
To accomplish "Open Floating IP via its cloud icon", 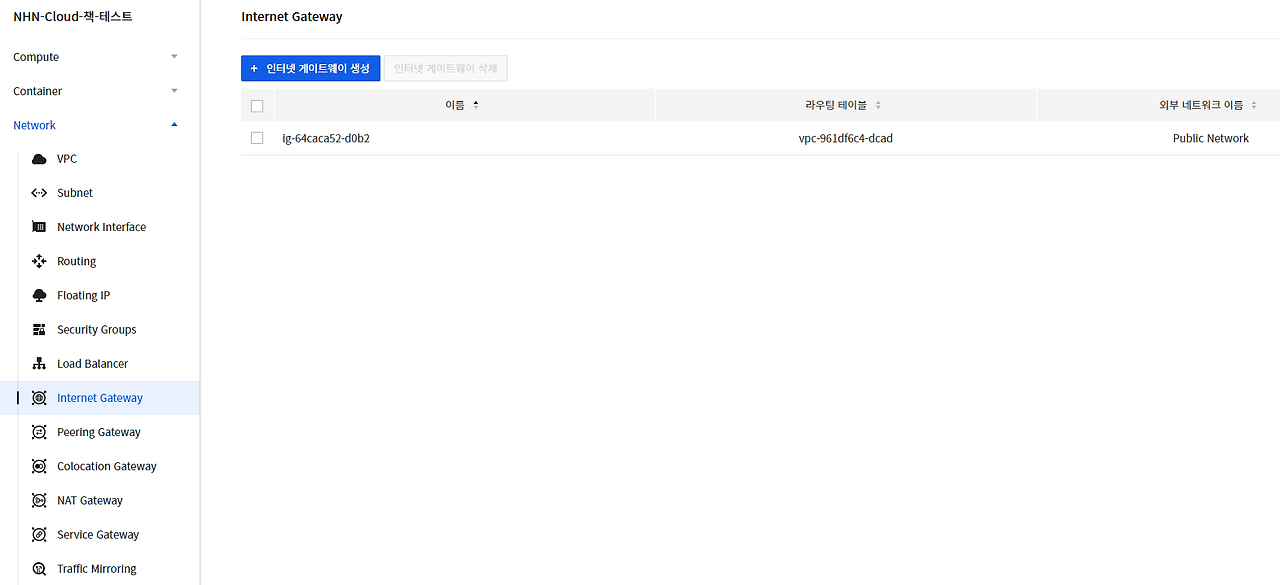I will point(39,294).
